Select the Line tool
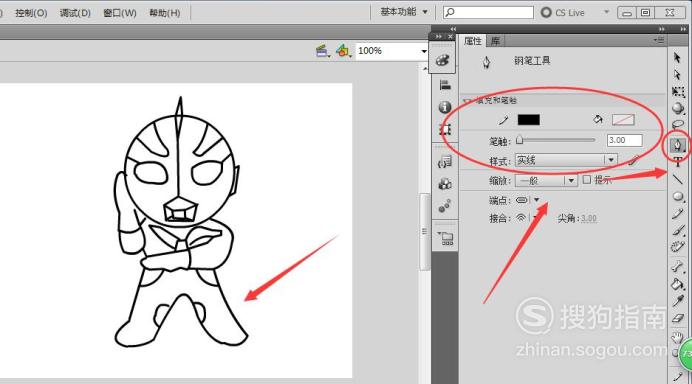Viewport: 692px width, 384px height. click(x=678, y=179)
